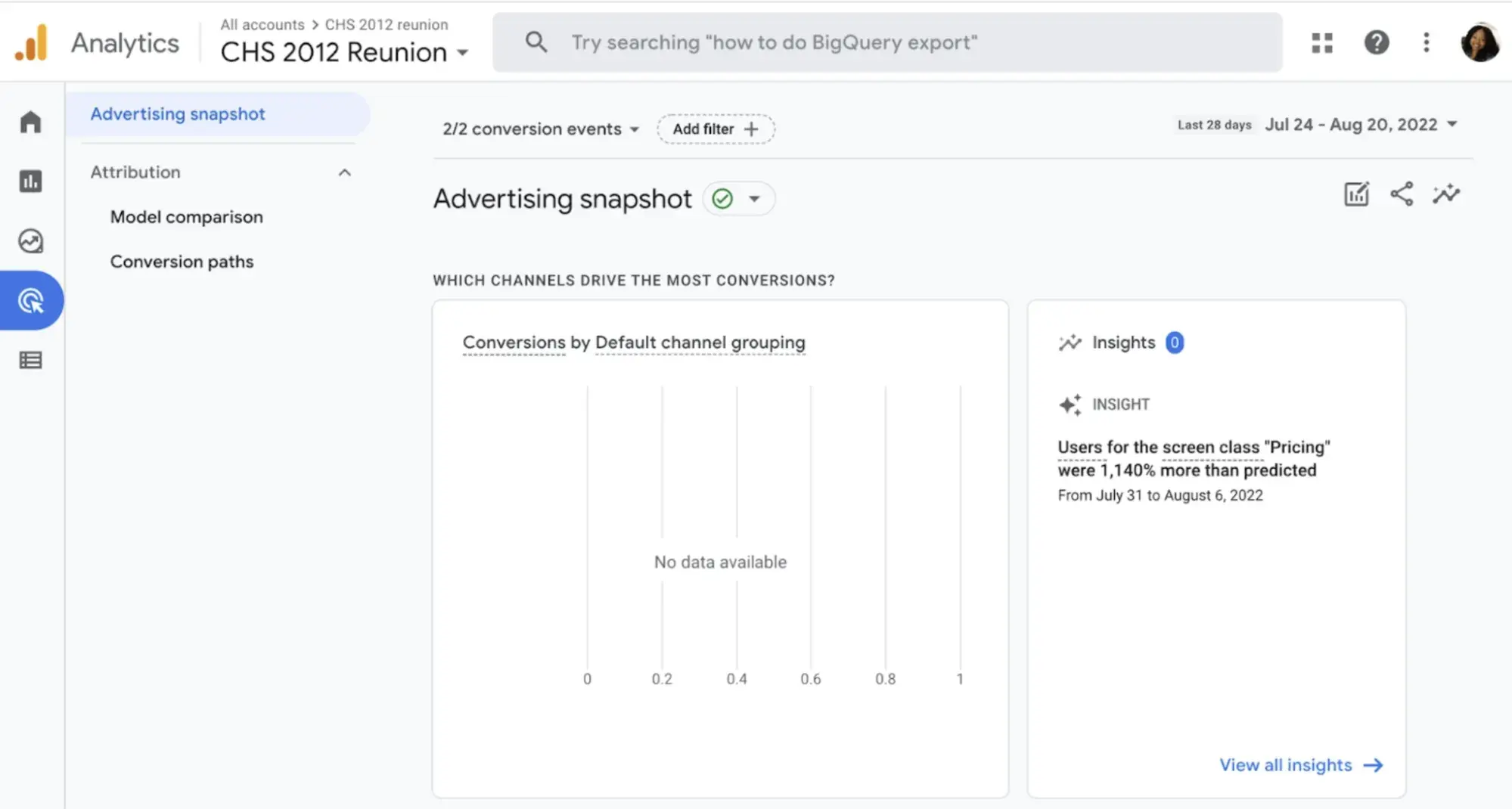This screenshot has width=1512, height=809.
Task: Click the Google Analytics logo
Action: coord(32,42)
